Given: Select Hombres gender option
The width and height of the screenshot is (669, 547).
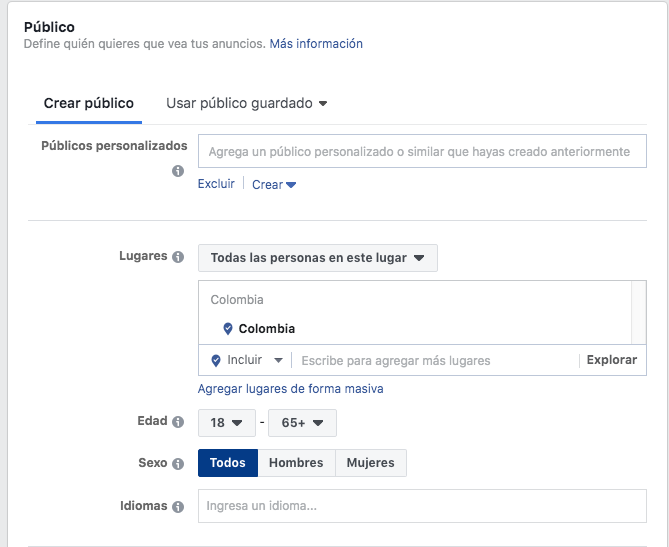Looking at the screenshot, I should click(297, 463).
